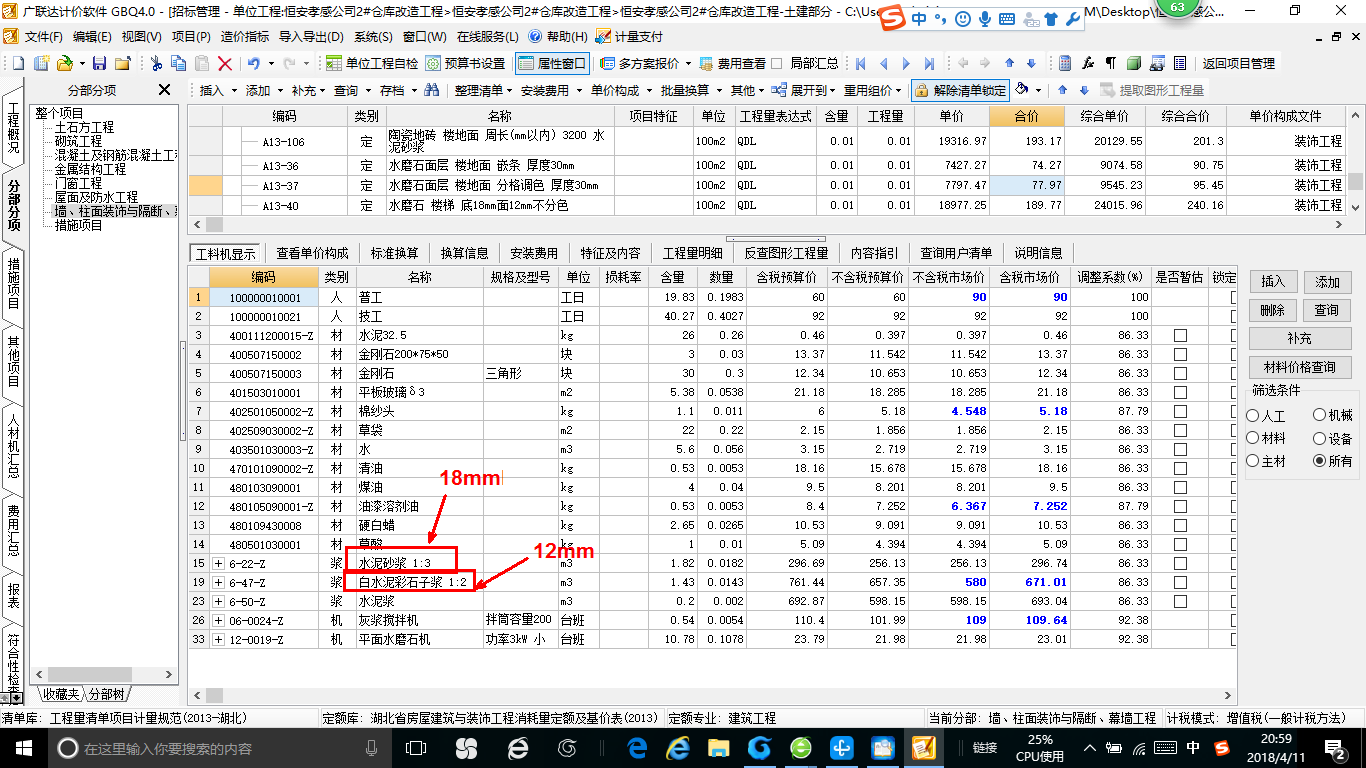Select 屋面及防水工程 in tree
The height and width of the screenshot is (768, 1366).
pyautogui.click(x=96, y=198)
